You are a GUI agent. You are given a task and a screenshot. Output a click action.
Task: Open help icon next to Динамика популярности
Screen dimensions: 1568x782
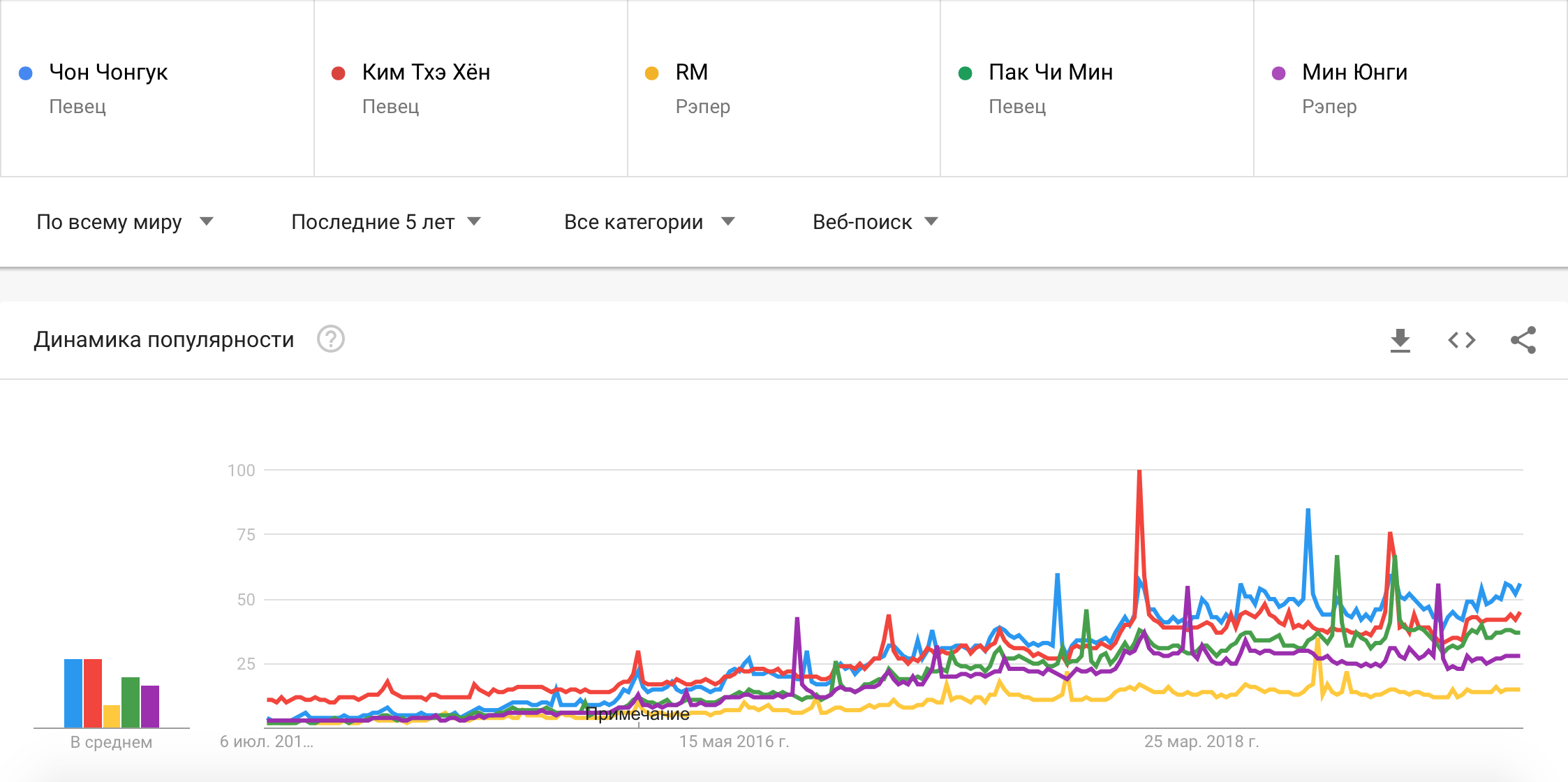[331, 339]
